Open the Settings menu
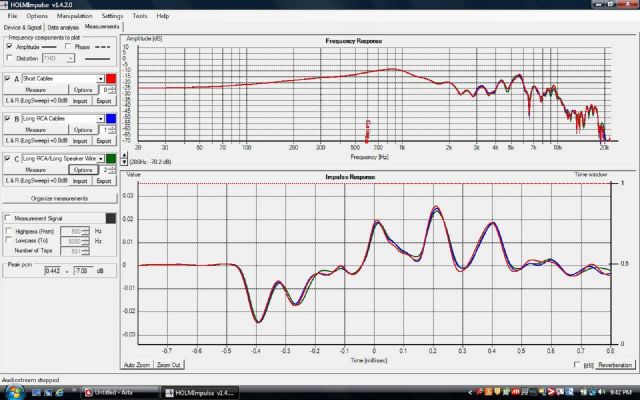The width and height of the screenshot is (640, 400). (112, 16)
